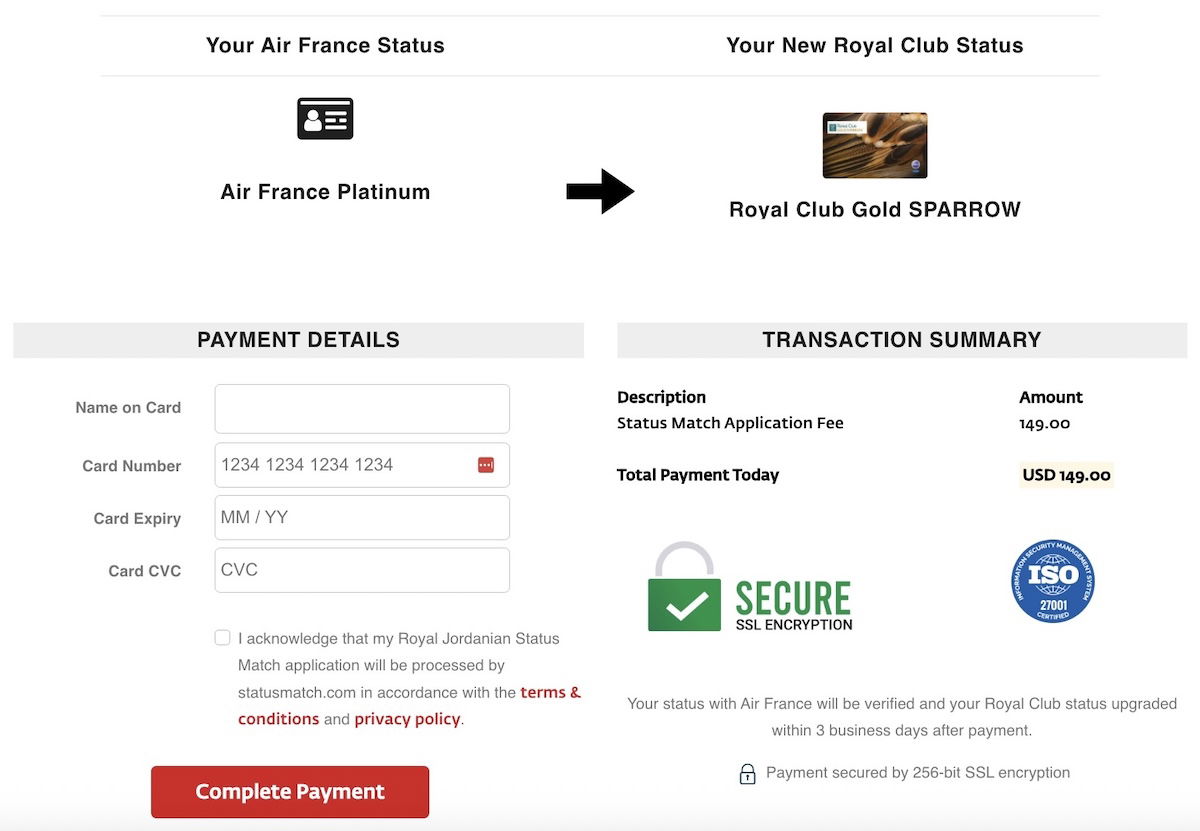Click the Payment Details header
1200x831 pixels.
tap(298, 340)
